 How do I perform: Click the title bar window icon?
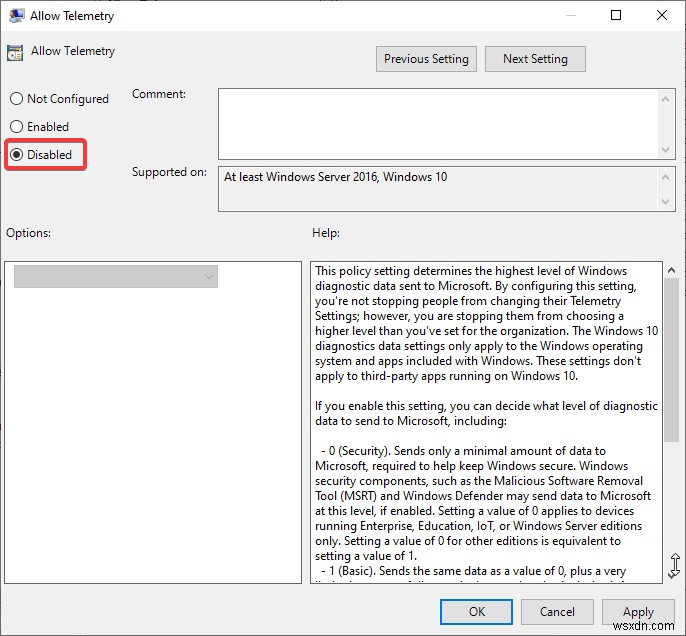click(16, 15)
